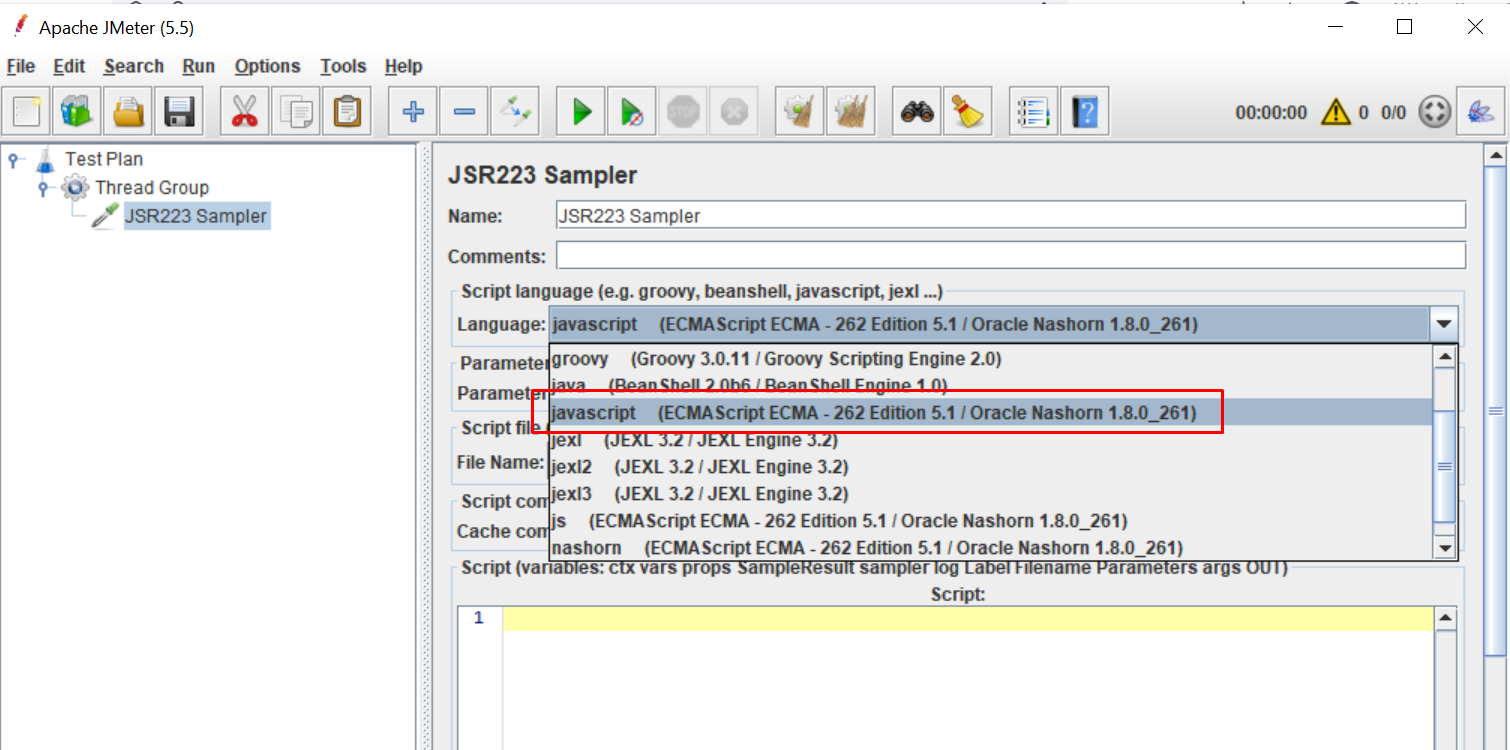The height and width of the screenshot is (750, 1510).
Task: Open the Help menu
Action: tap(403, 66)
